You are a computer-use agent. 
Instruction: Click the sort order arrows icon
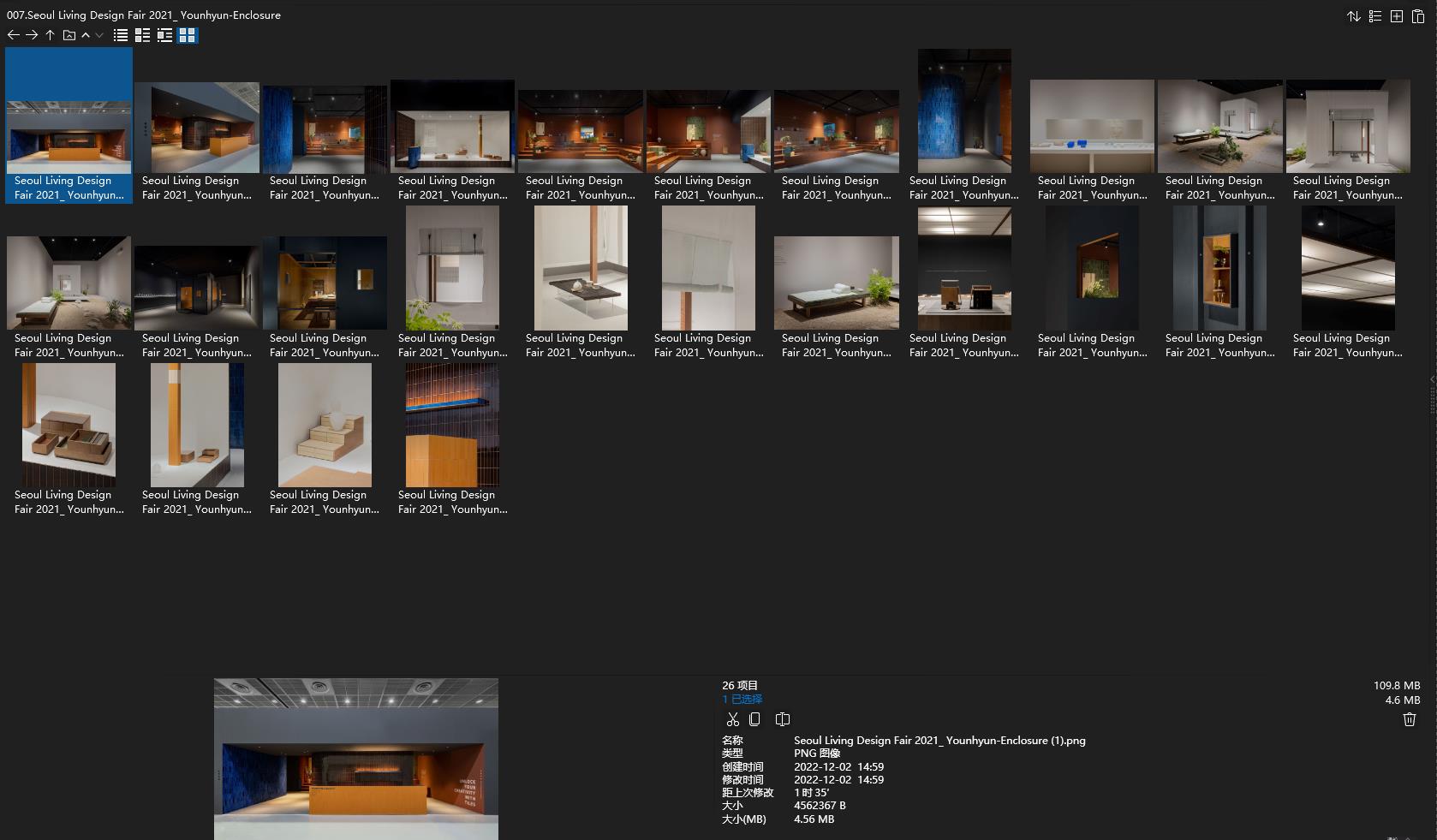(x=1353, y=16)
